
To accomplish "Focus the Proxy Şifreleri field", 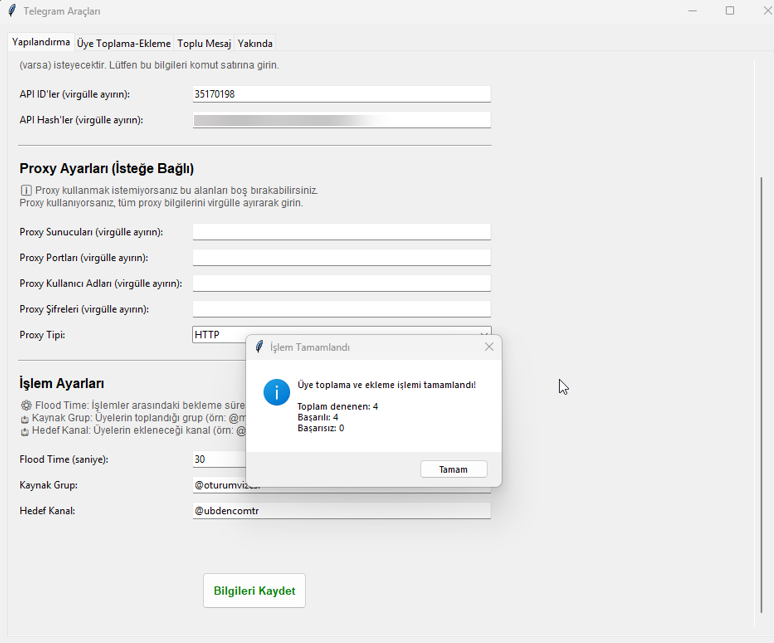I will [341, 310].
